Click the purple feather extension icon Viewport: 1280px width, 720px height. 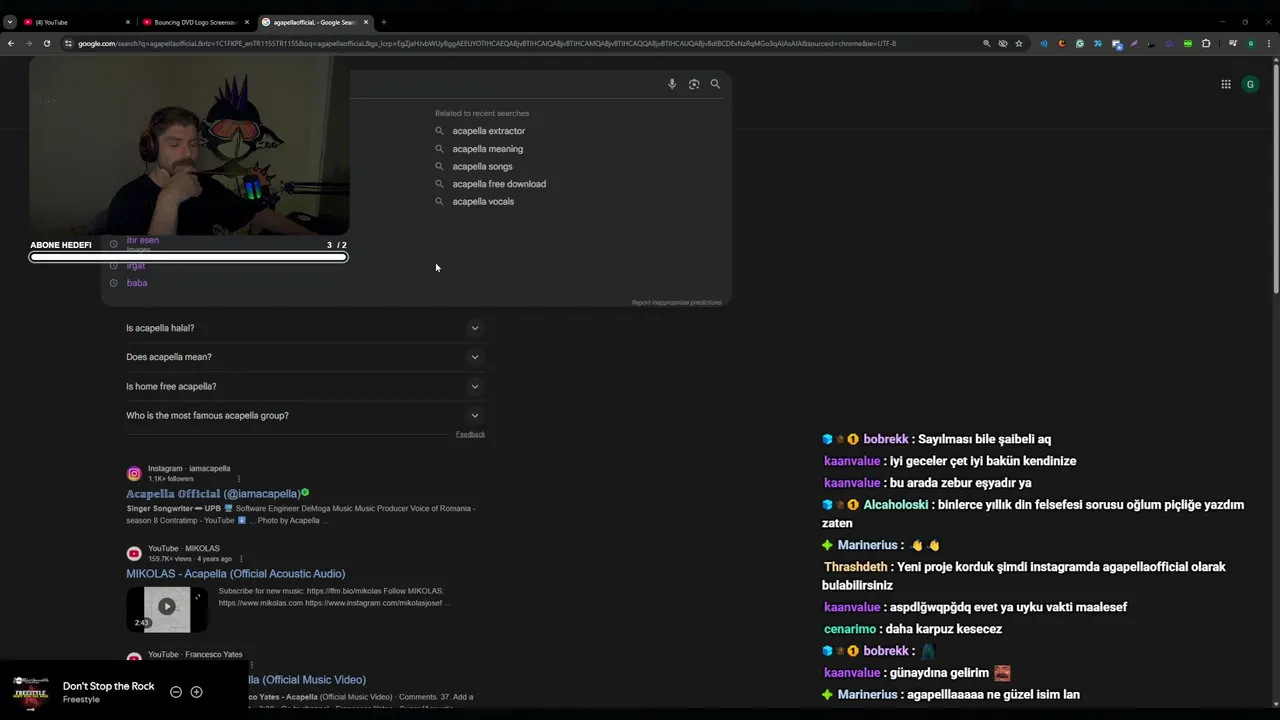(1134, 43)
